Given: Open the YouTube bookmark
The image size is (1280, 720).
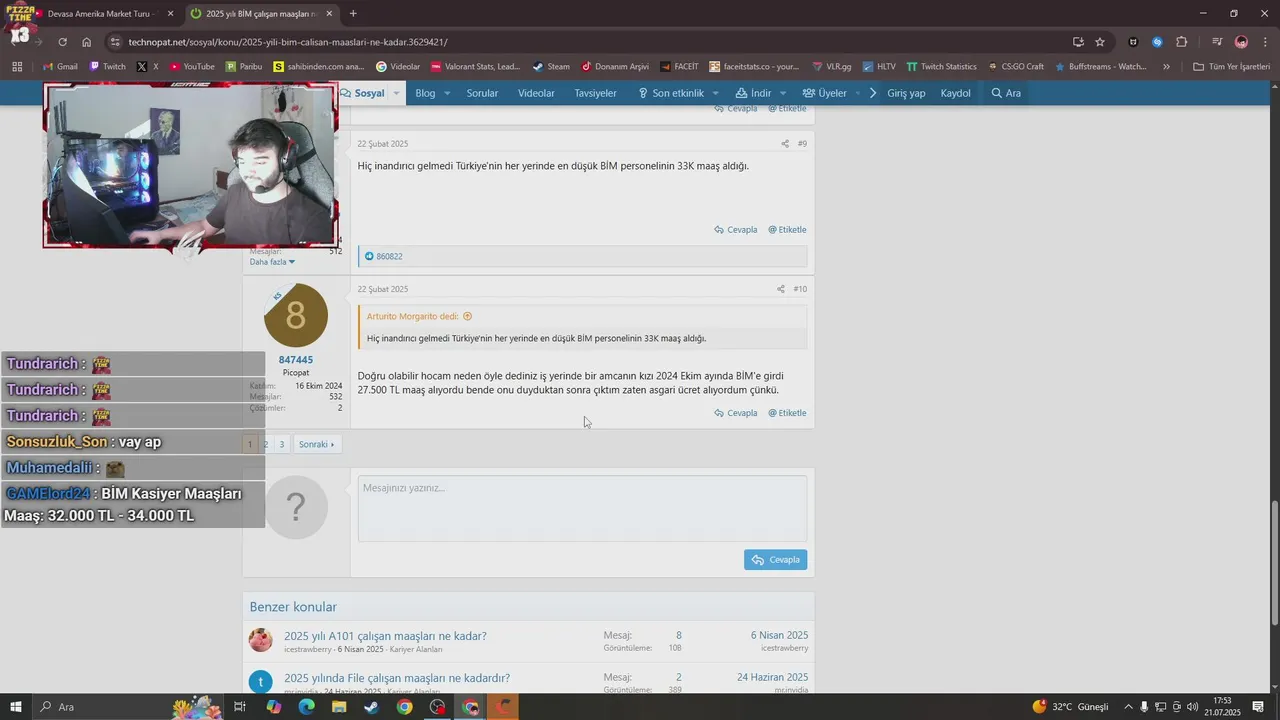Looking at the screenshot, I should (x=192, y=67).
